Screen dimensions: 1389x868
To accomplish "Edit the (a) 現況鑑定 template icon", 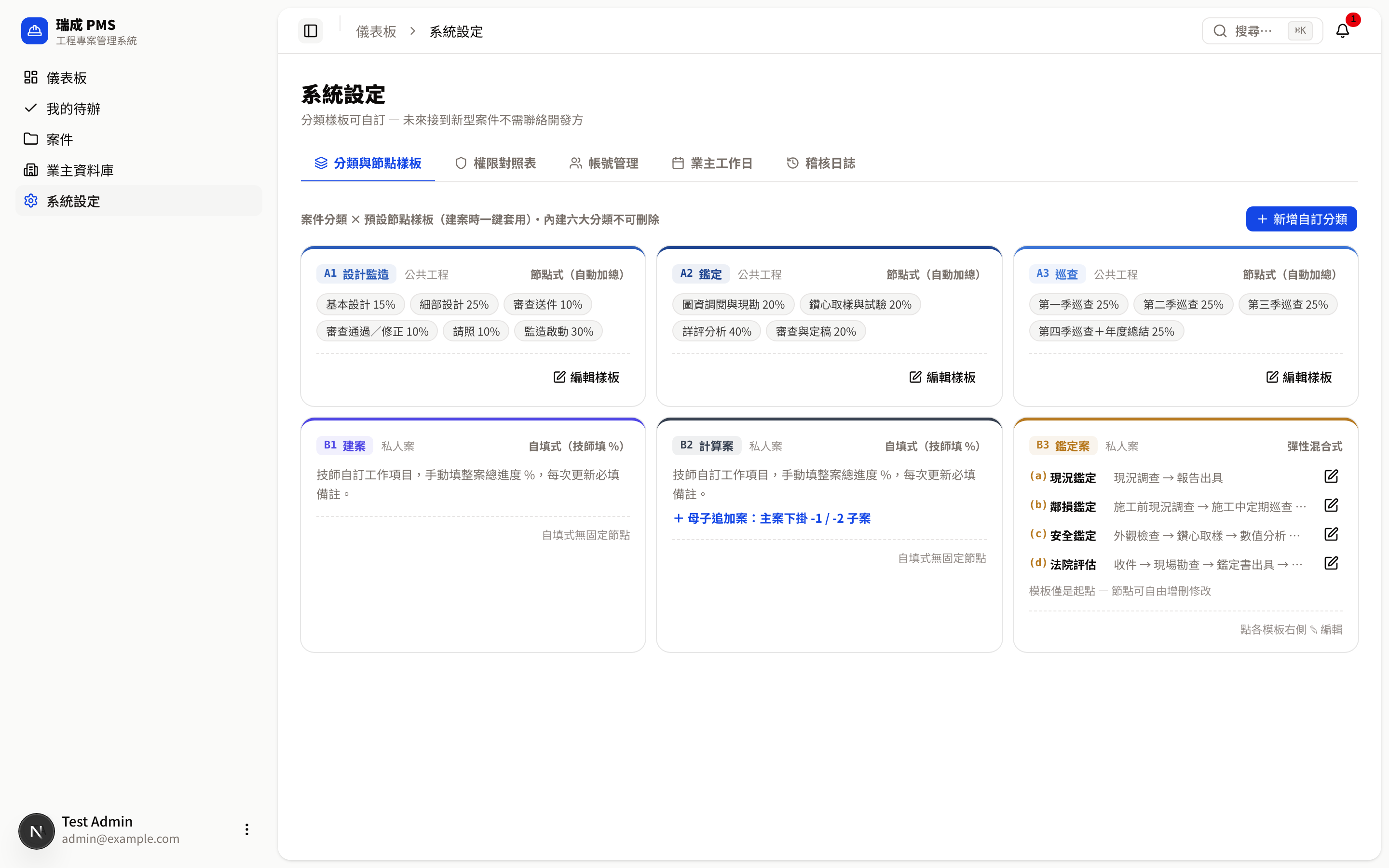I will [1331, 476].
